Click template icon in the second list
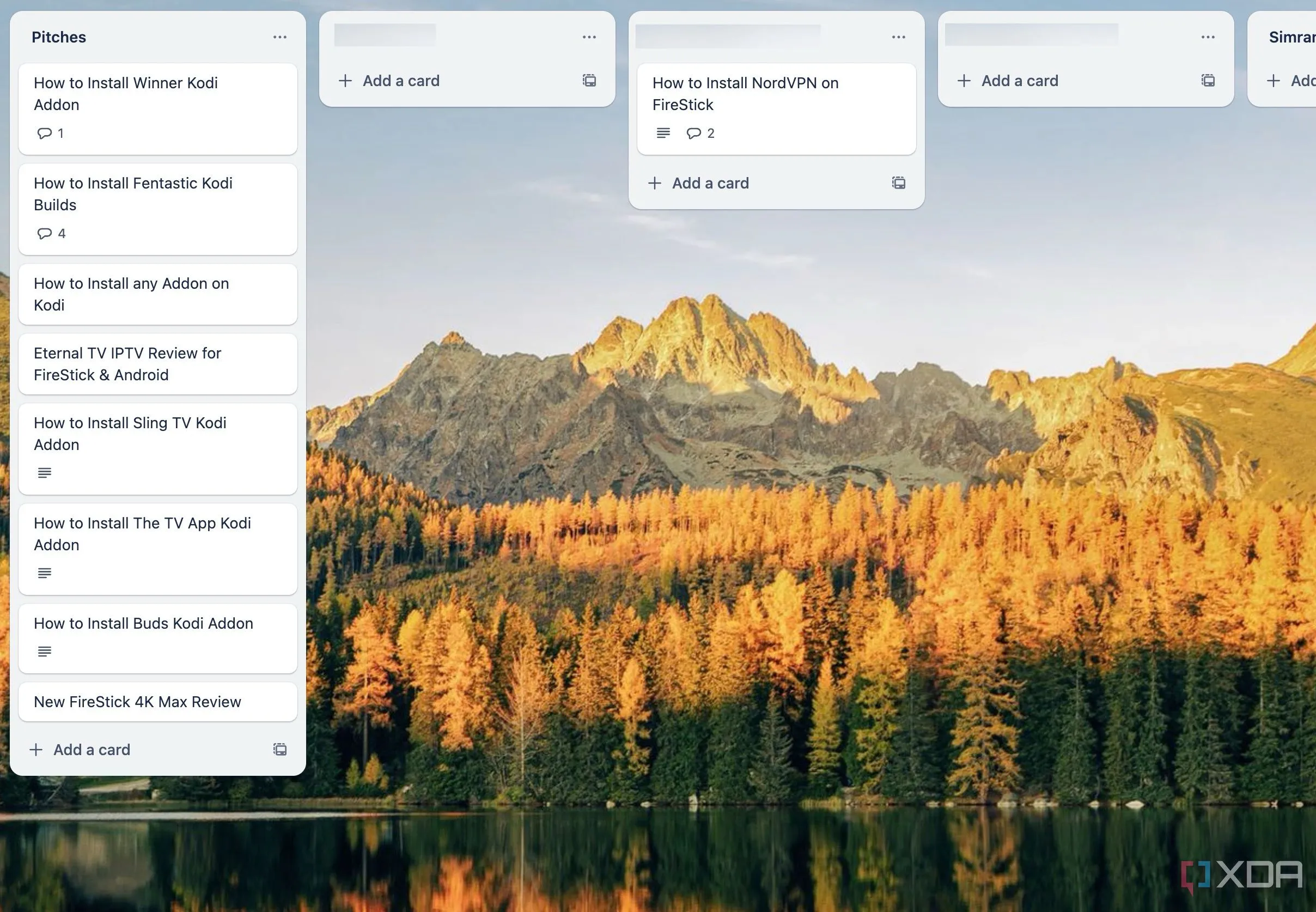Viewport: 1316px width, 912px height. point(589,81)
